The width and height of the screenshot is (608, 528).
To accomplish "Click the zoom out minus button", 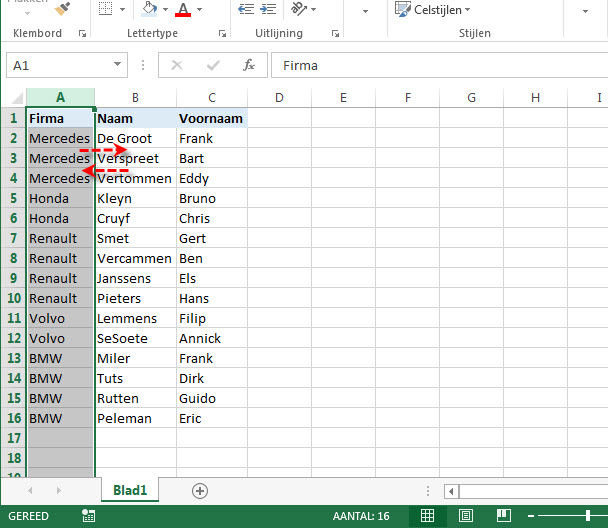I will coord(531,516).
